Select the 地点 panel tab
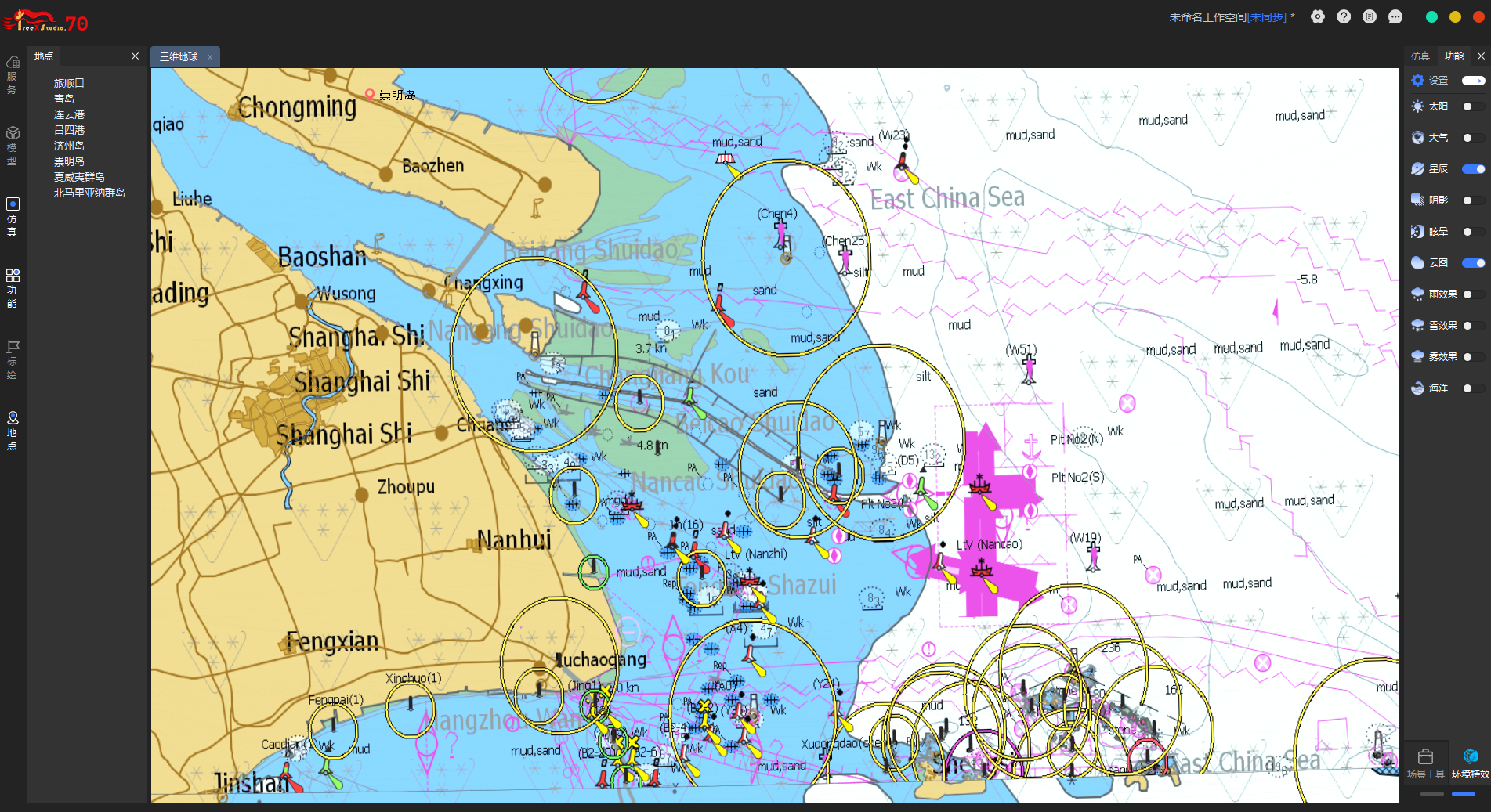 (44, 56)
